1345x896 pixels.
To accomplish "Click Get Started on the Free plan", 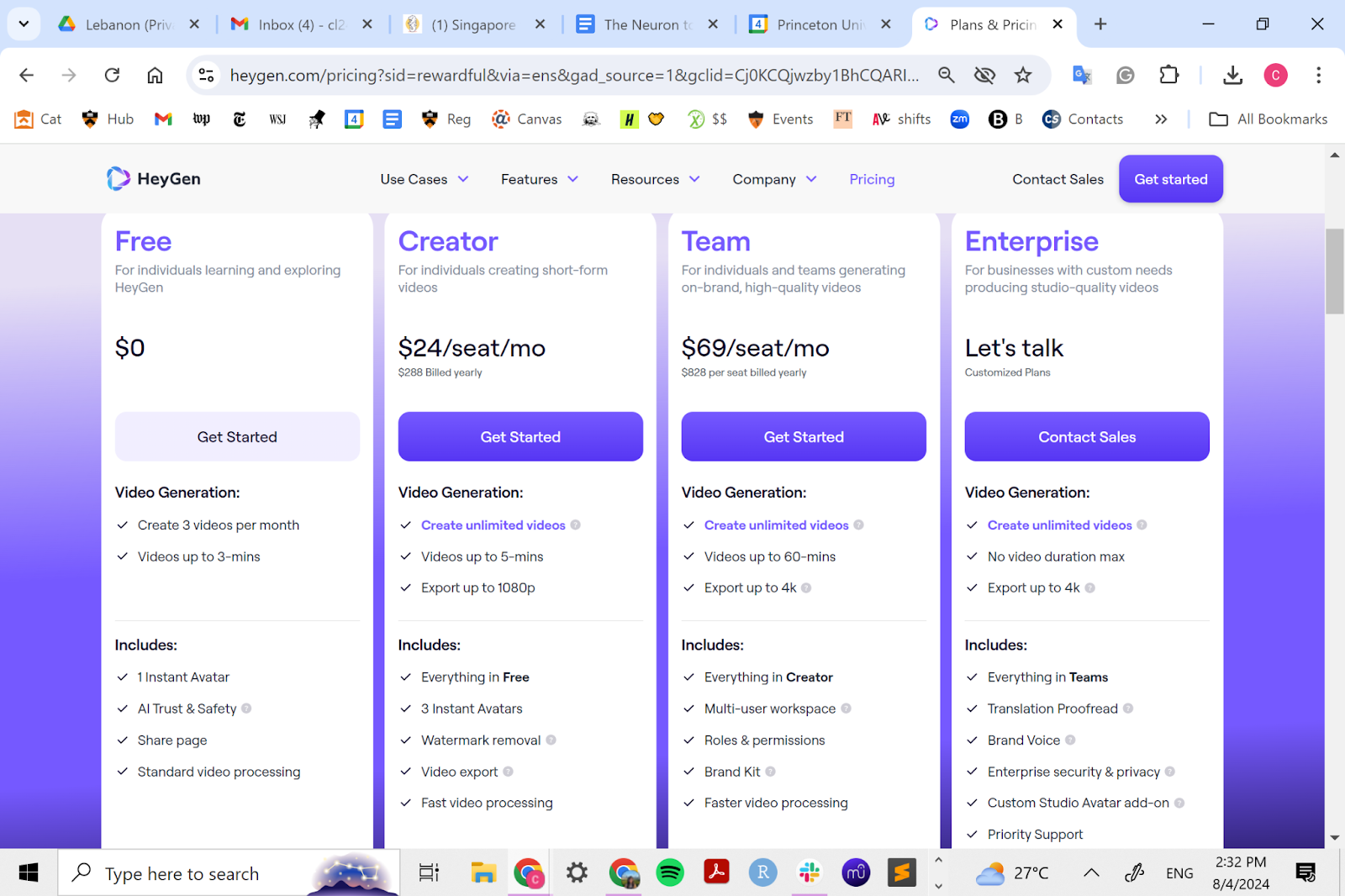I will click(x=237, y=437).
